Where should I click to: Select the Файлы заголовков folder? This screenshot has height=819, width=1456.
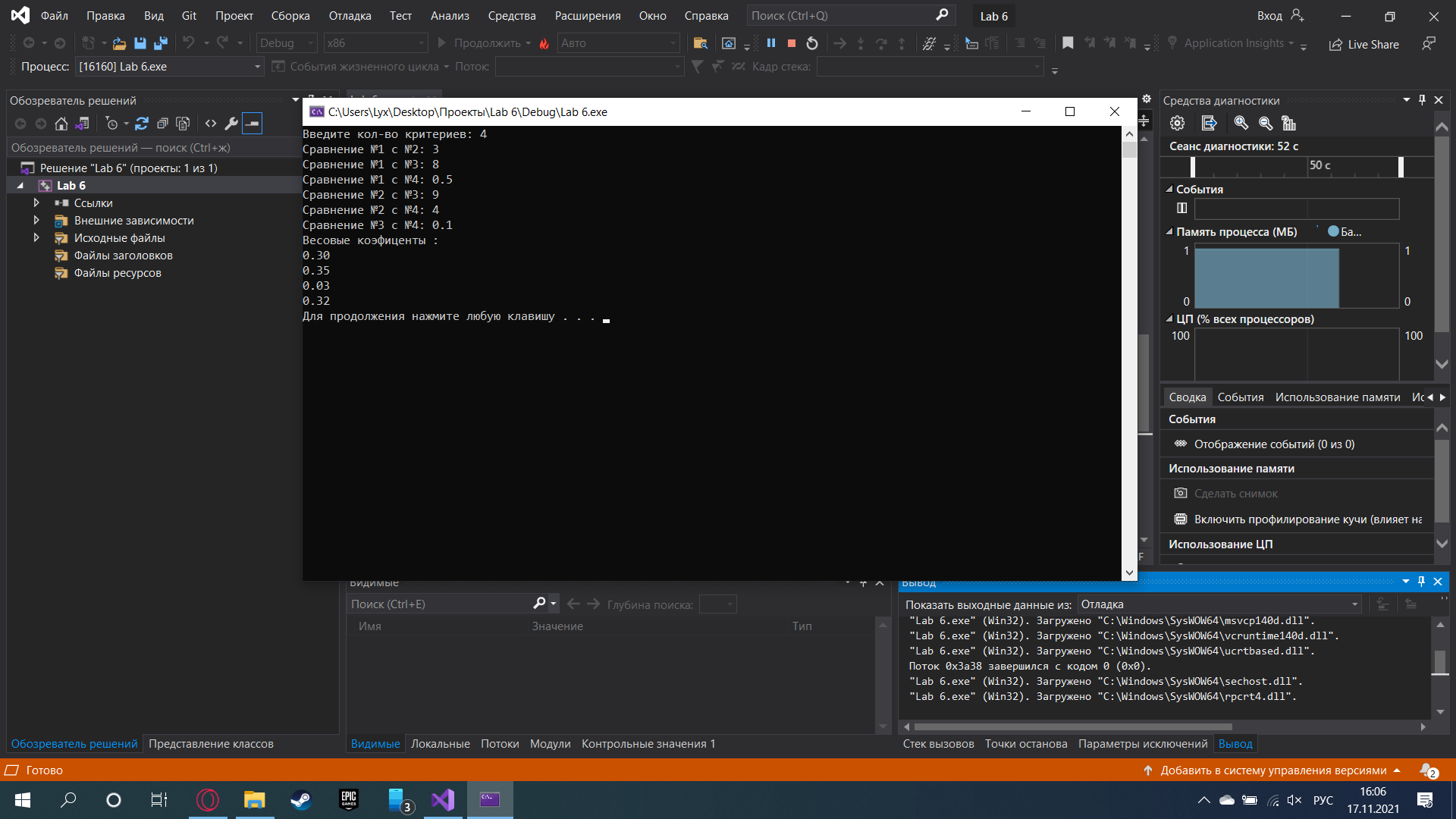click(123, 256)
